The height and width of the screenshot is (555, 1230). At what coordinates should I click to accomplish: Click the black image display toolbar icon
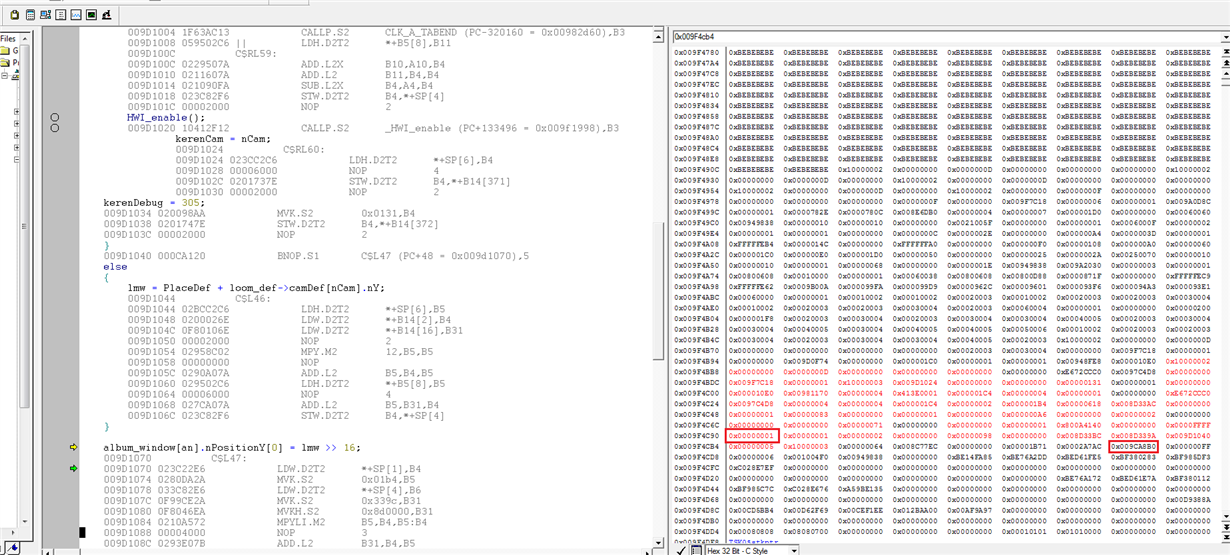pos(91,15)
